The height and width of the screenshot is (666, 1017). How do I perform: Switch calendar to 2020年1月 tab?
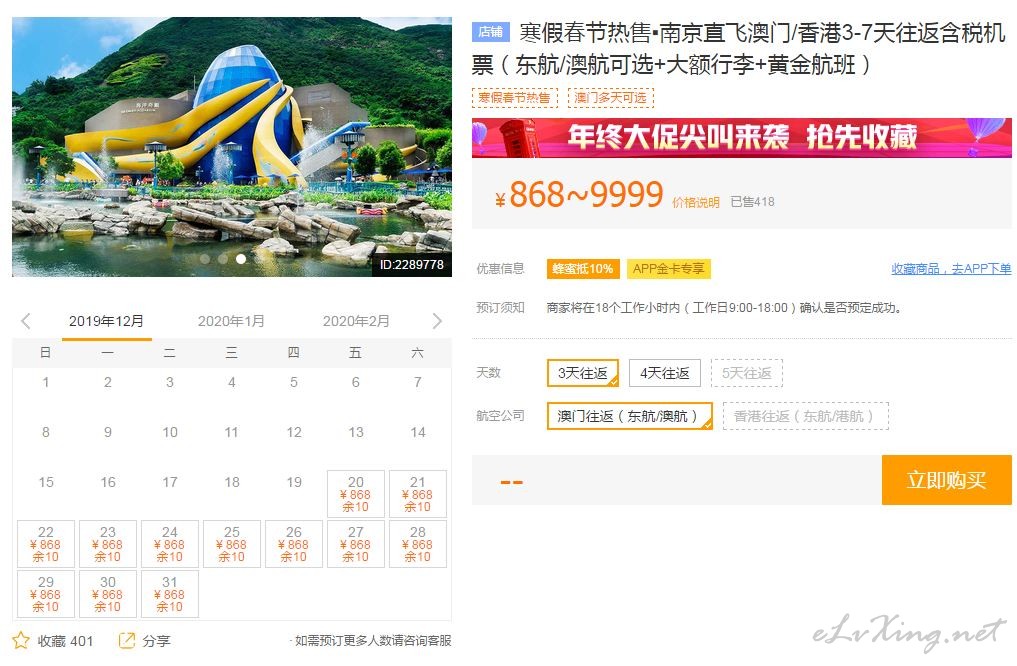(x=231, y=321)
